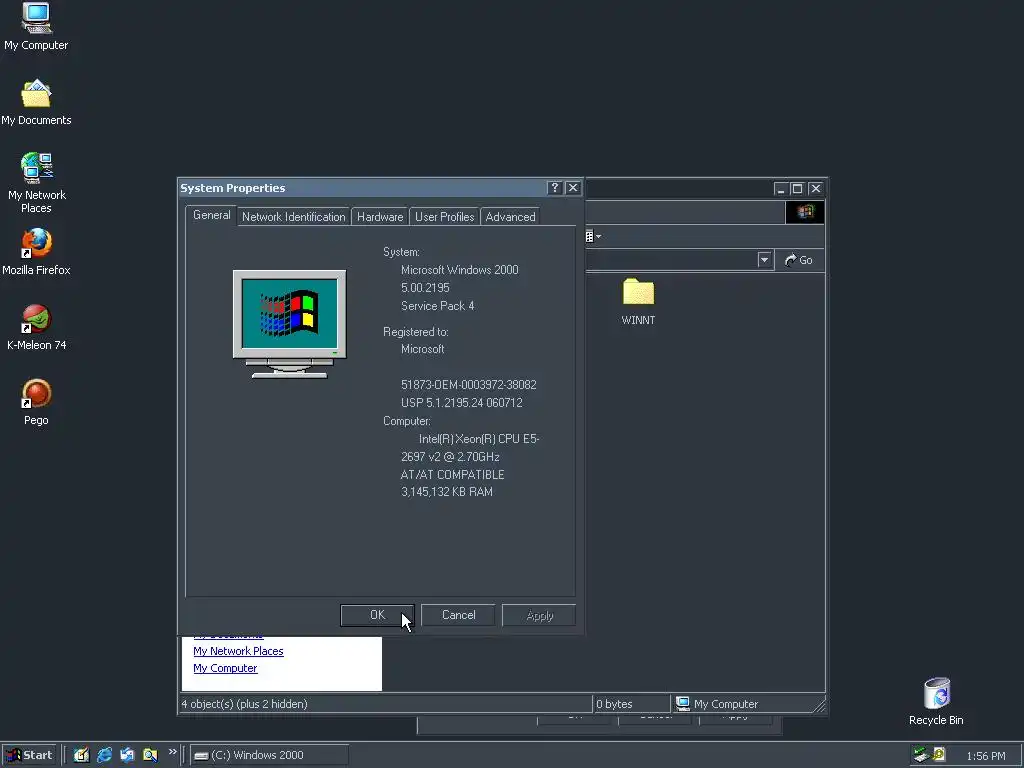The image size is (1024, 768).
Task: Open the folder search quick launch icon
Action: click(150, 755)
